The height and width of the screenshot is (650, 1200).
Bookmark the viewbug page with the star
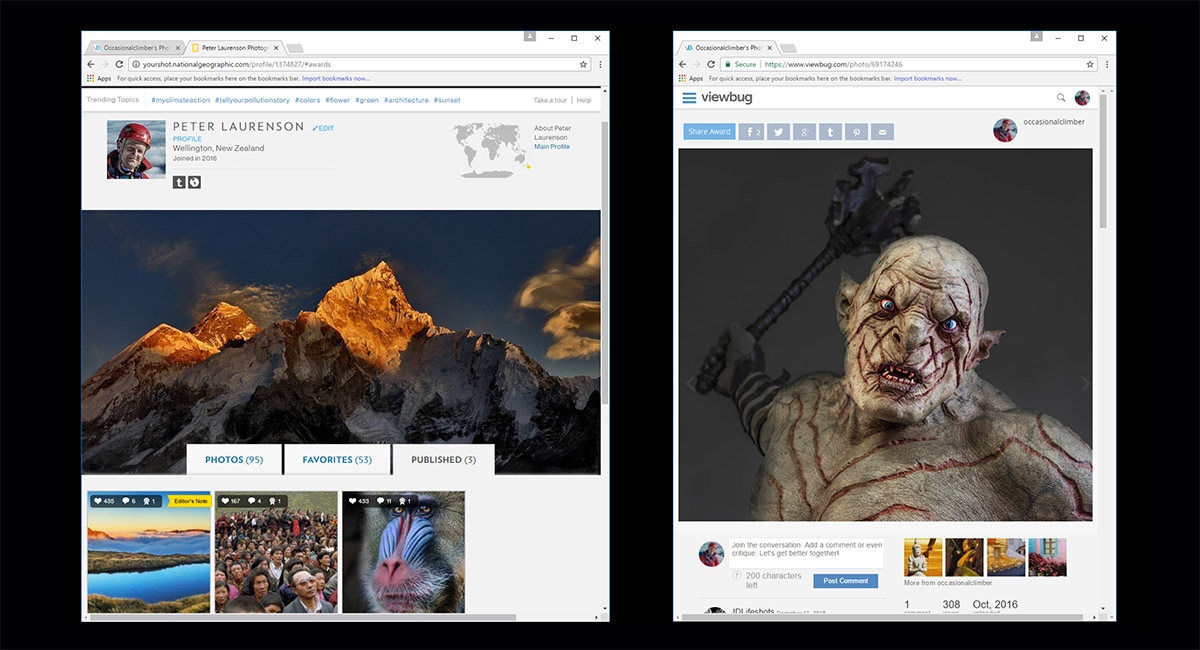pyautogui.click(x=1091, y=64)
